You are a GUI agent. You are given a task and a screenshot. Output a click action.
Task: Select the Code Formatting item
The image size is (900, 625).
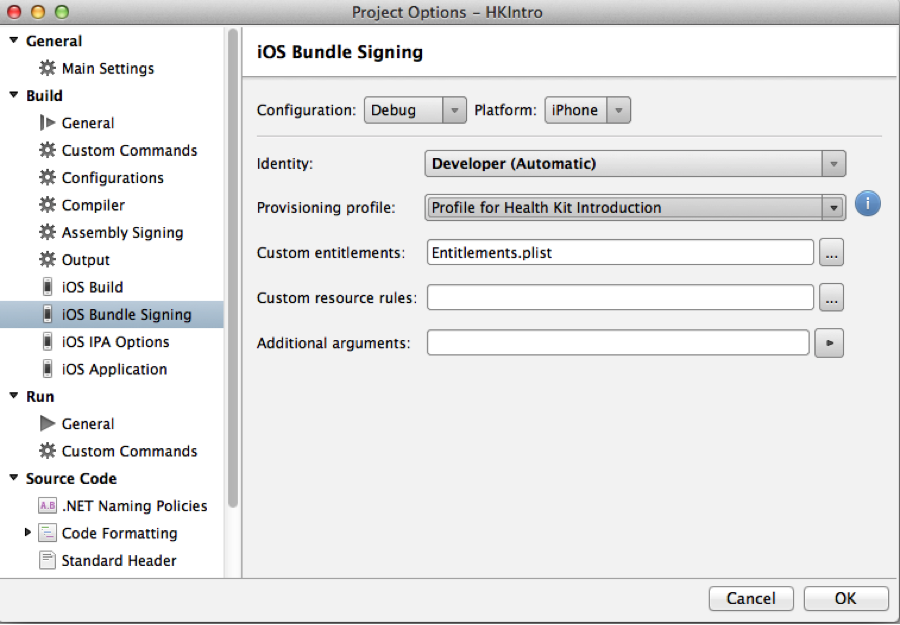point(119,533)
